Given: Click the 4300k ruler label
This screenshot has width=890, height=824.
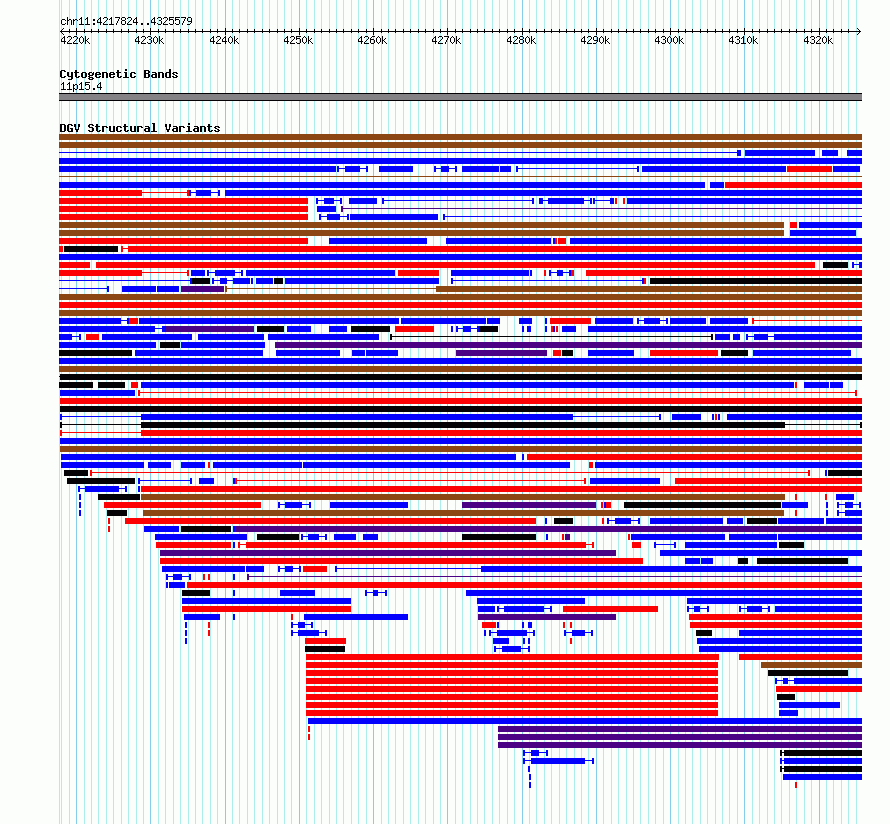Looking at the screenshot, I should click(669, 40).
